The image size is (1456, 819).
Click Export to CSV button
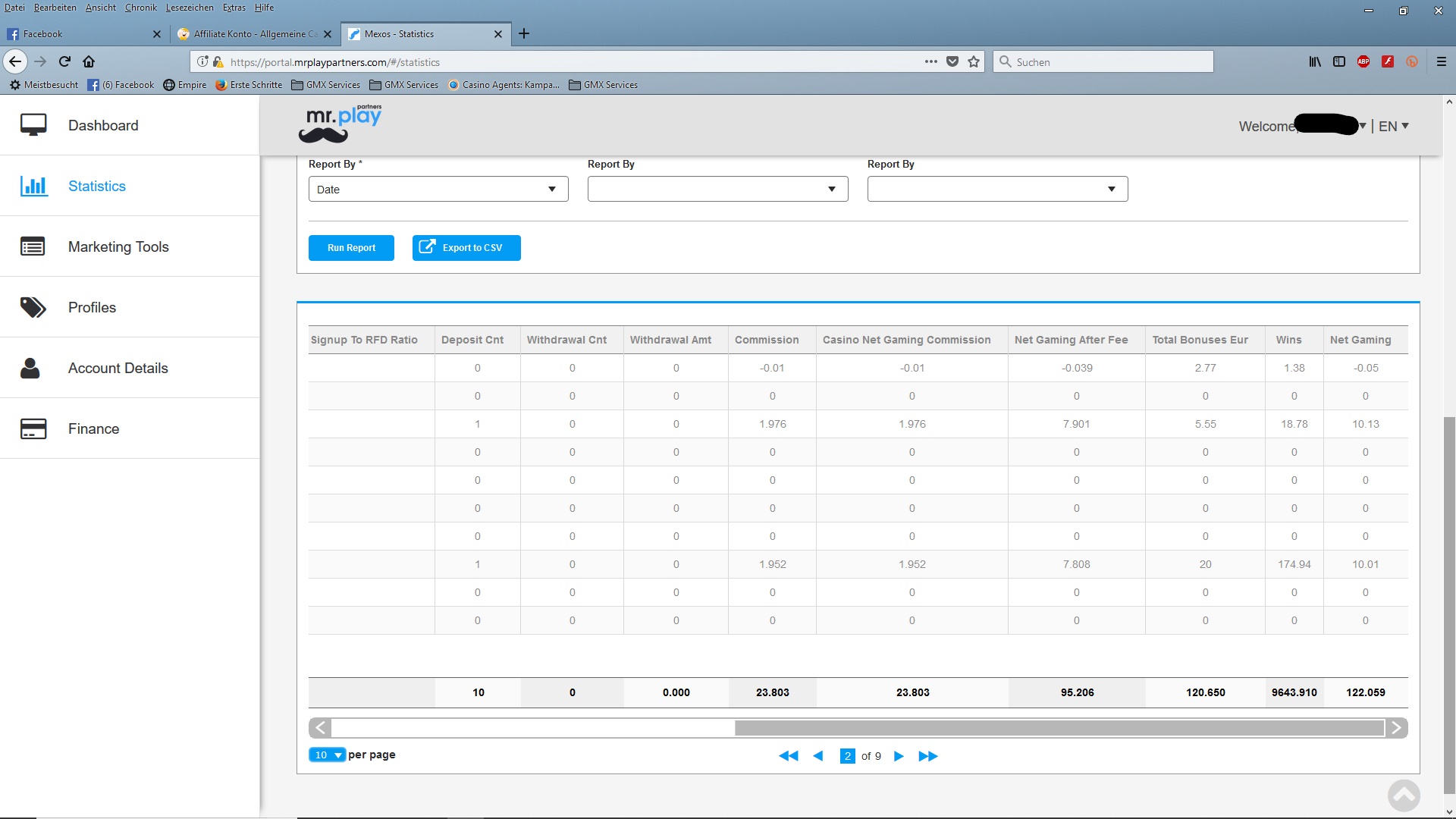tap(466, 248)
